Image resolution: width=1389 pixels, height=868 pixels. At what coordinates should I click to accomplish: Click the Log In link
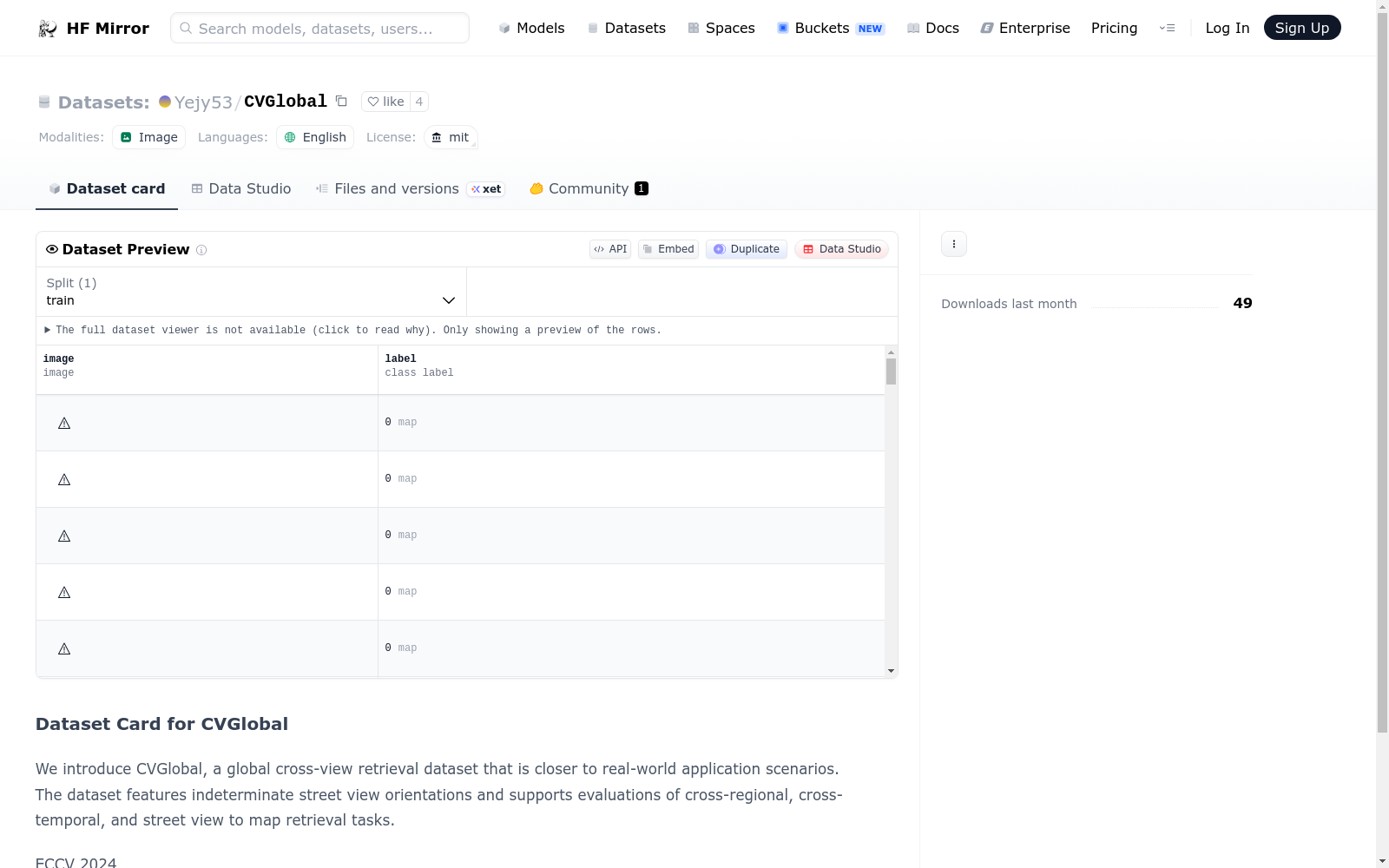pos(1227,28)
